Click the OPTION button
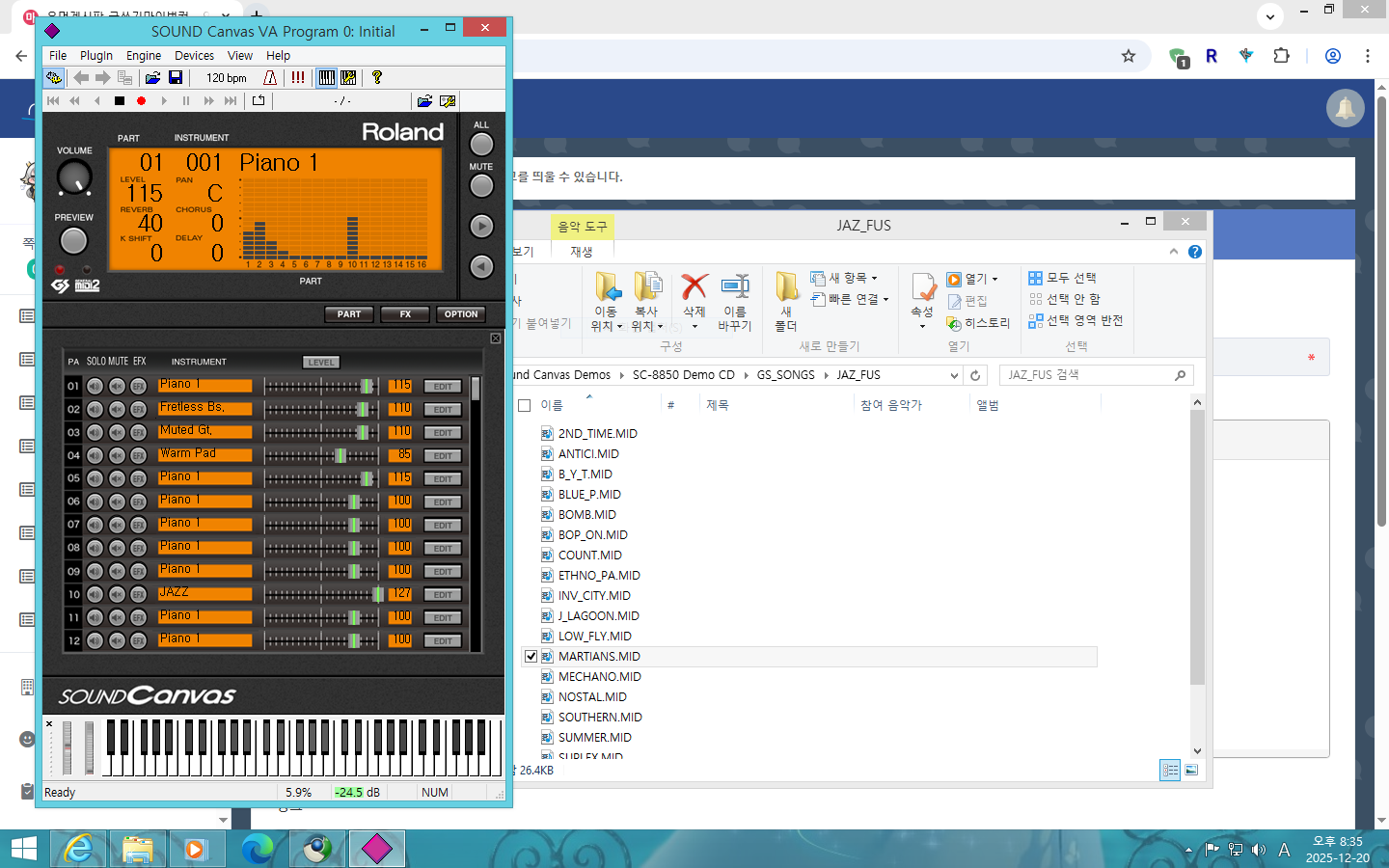The image size is (1389, 868). click(460, 314)
